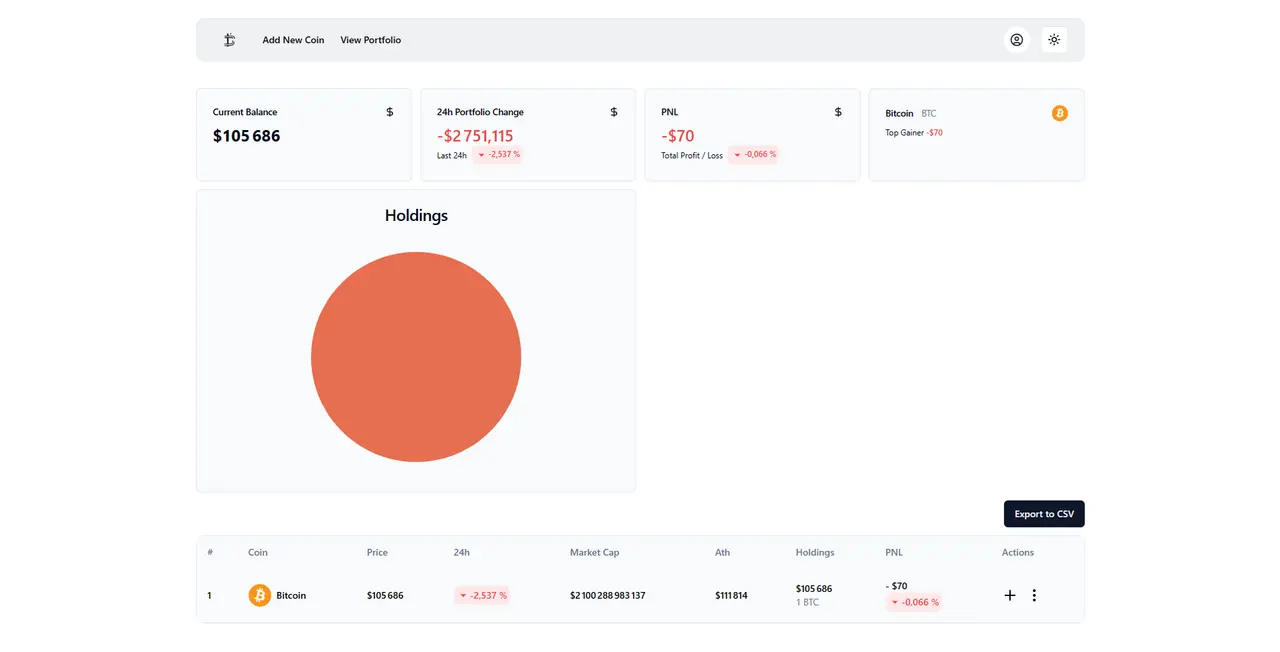Open the user profile icon

[1016, 40]
